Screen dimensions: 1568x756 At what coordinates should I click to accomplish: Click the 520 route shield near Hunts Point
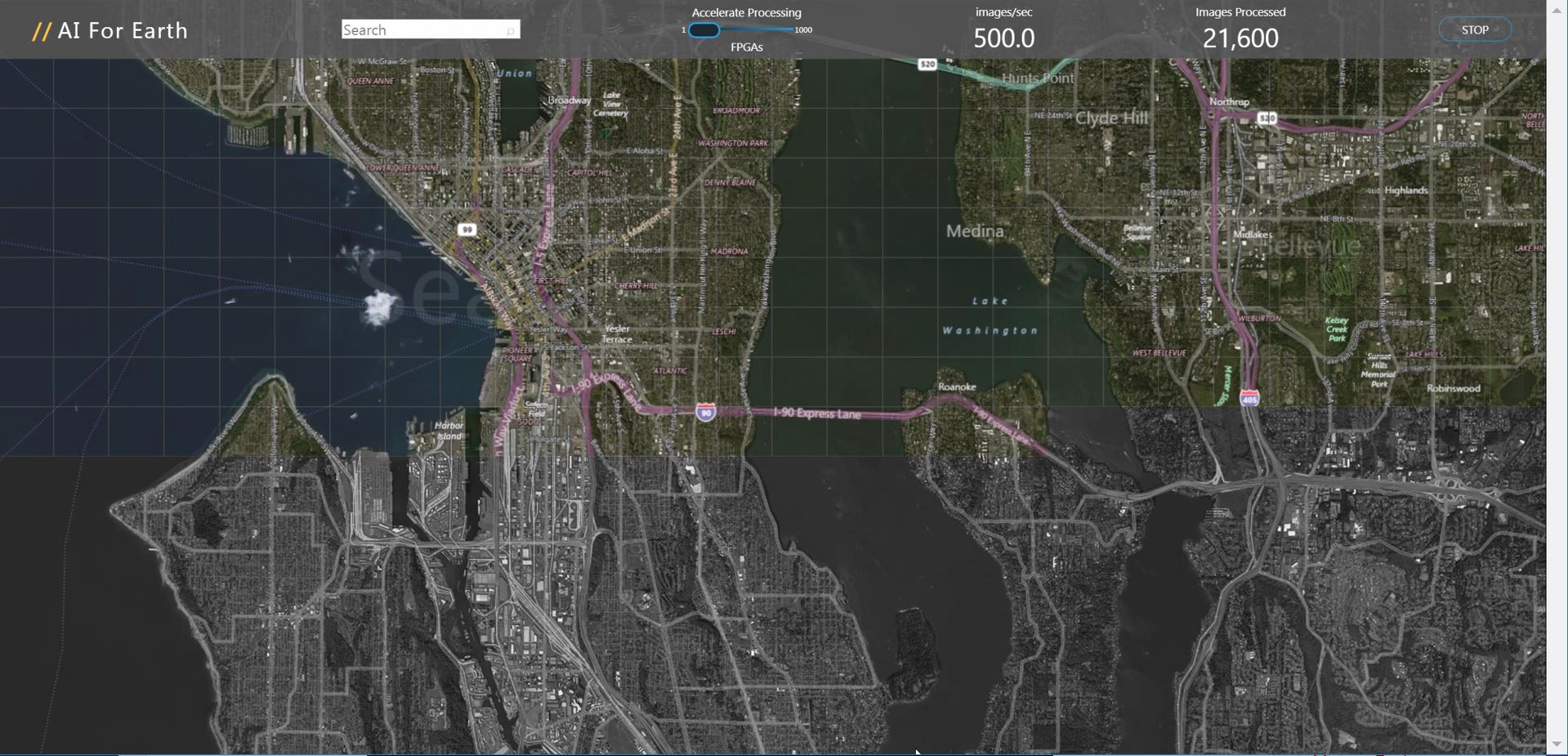pos(926,64)
